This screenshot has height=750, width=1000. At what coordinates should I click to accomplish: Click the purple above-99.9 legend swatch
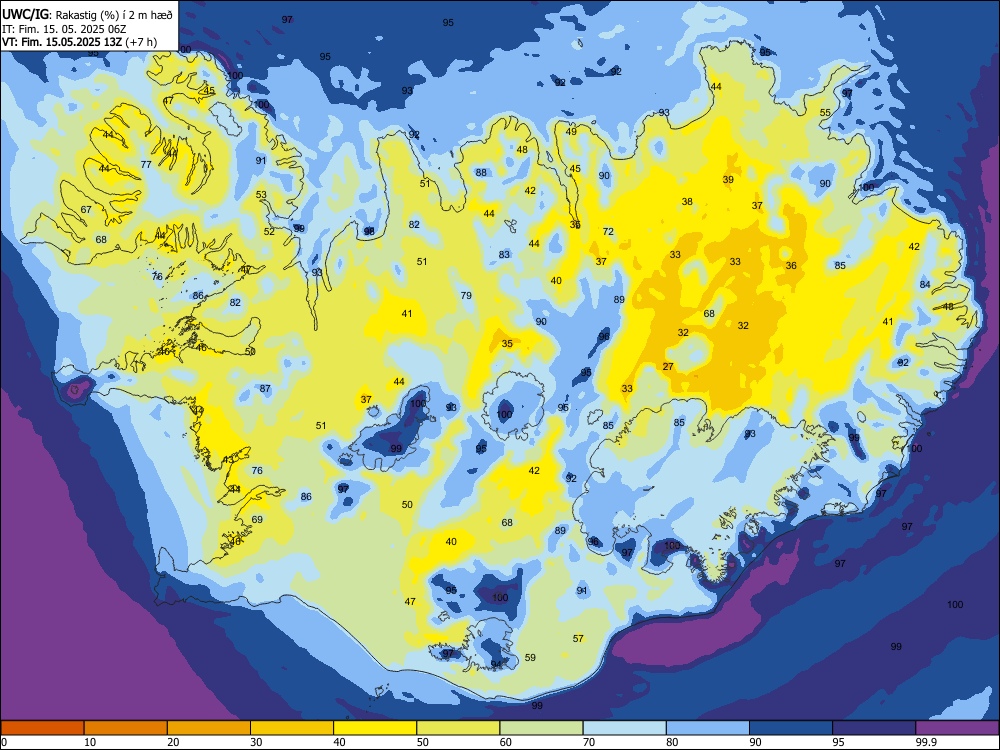[x=957, y=728]
